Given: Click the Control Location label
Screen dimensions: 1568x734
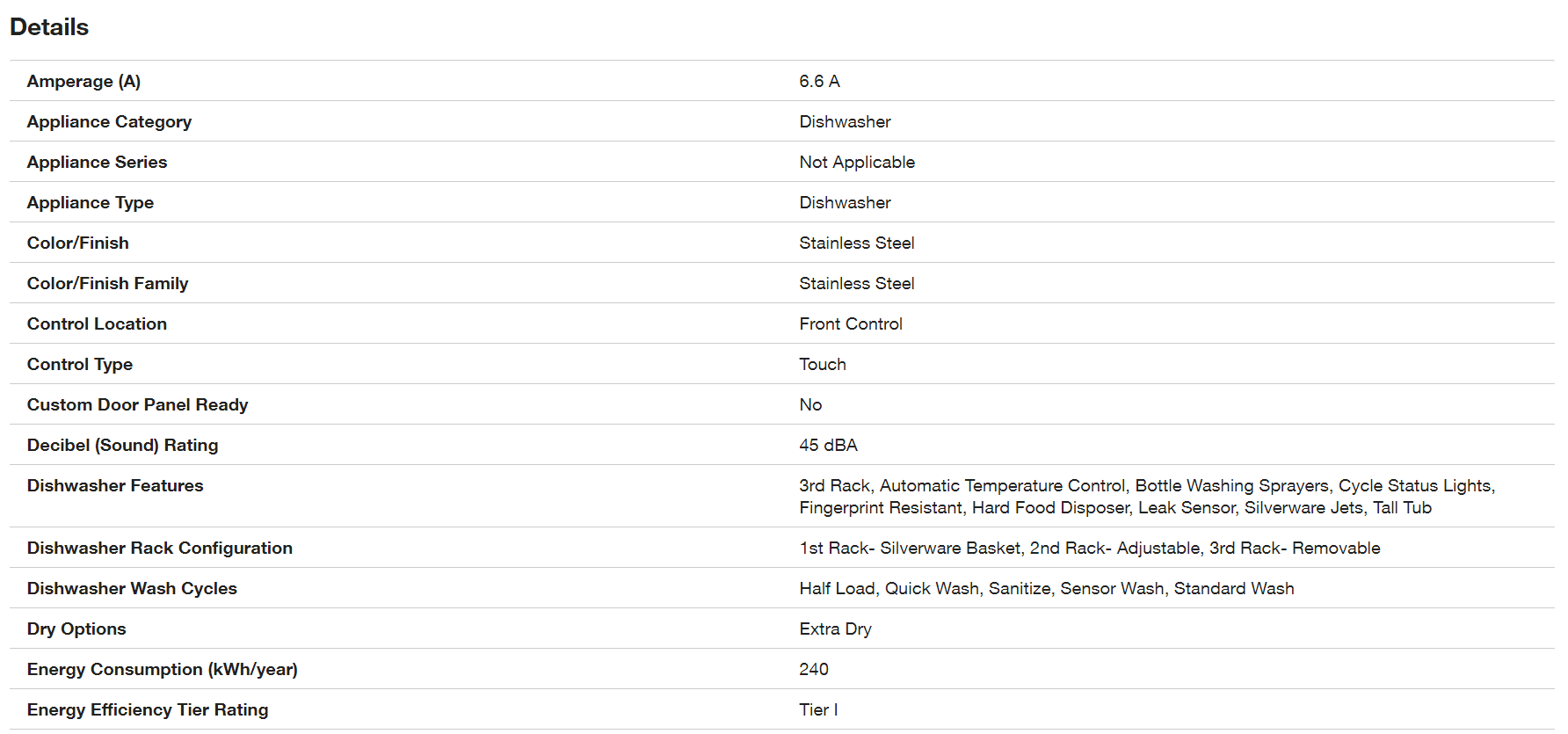Looking at the screenshot, I should click(x=97, y=324).
